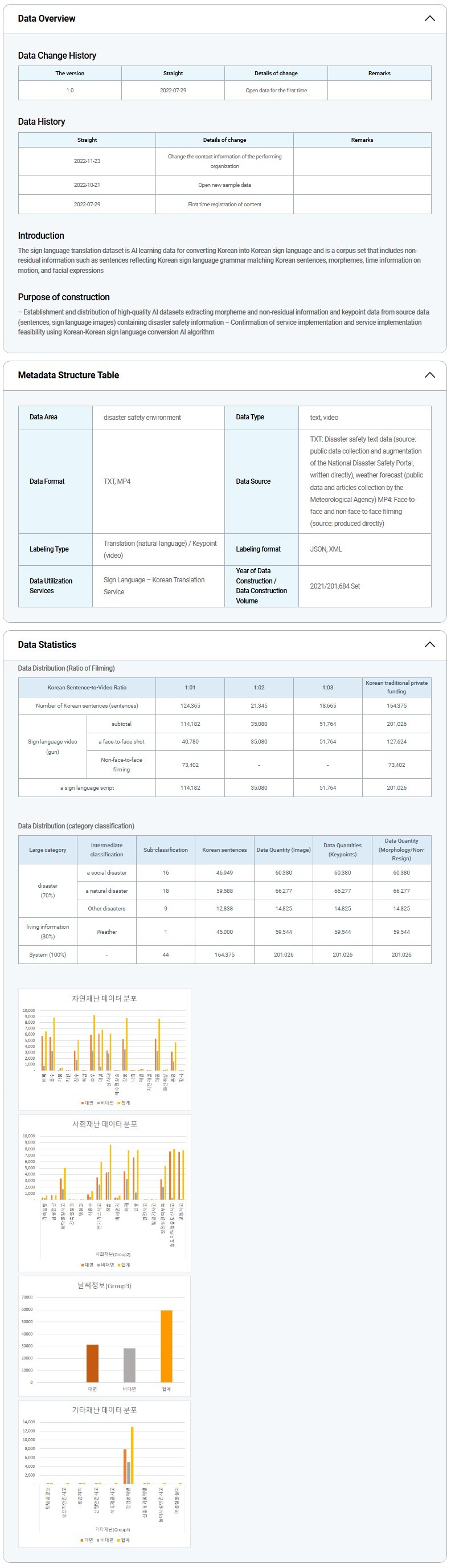The width and height of the screenshot is (451, 1568).
Task: Select the 'Labeling format' label cell
Action: click(x=258, y=549)
